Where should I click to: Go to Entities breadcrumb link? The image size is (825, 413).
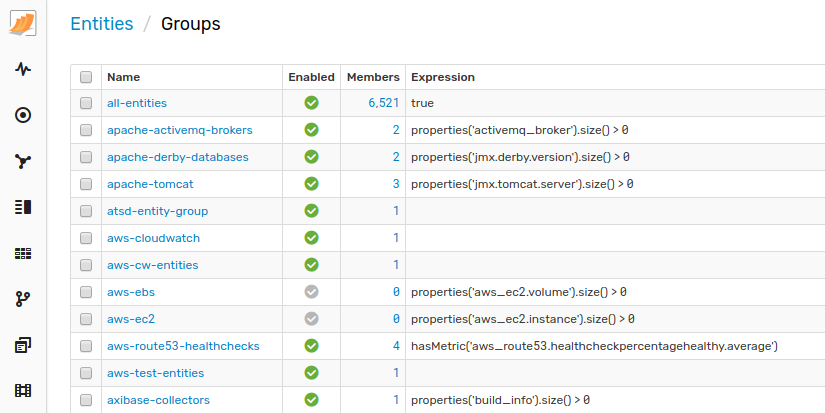coord(102,24)
